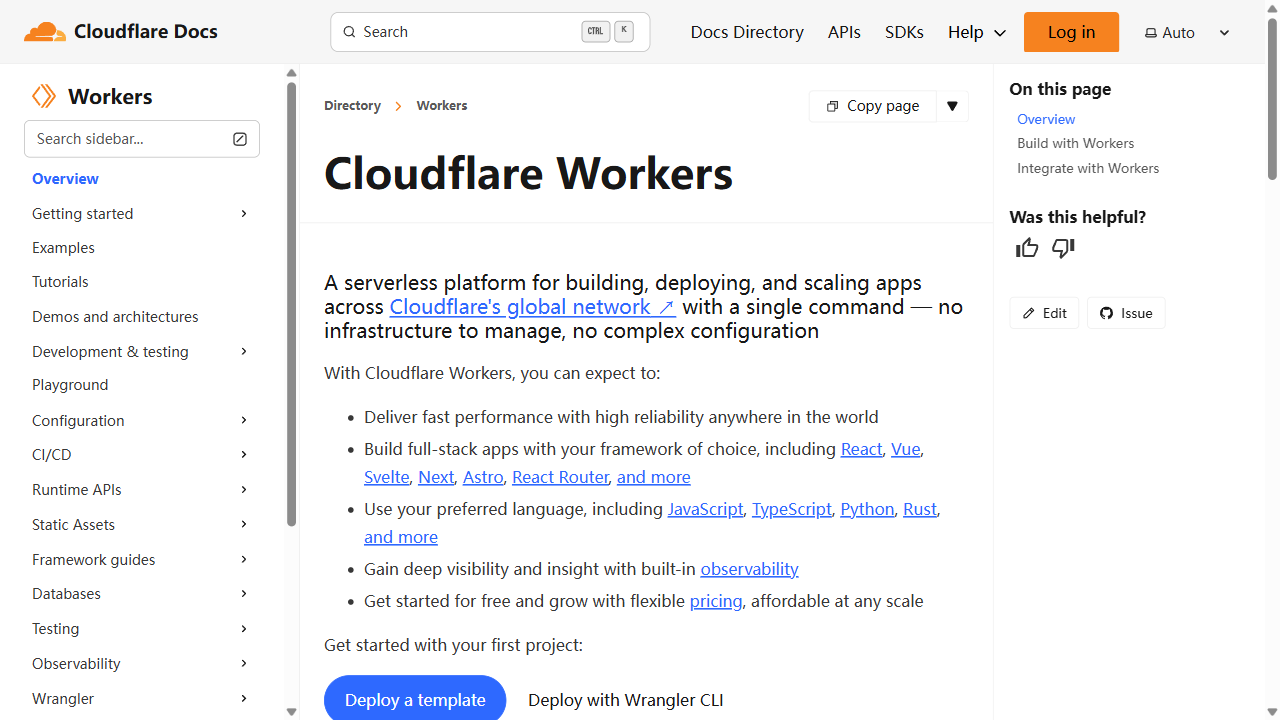Screen dimensions: 1280x720
Task: Open the Copy page dropdown arrow
Action: pos(951,105)
